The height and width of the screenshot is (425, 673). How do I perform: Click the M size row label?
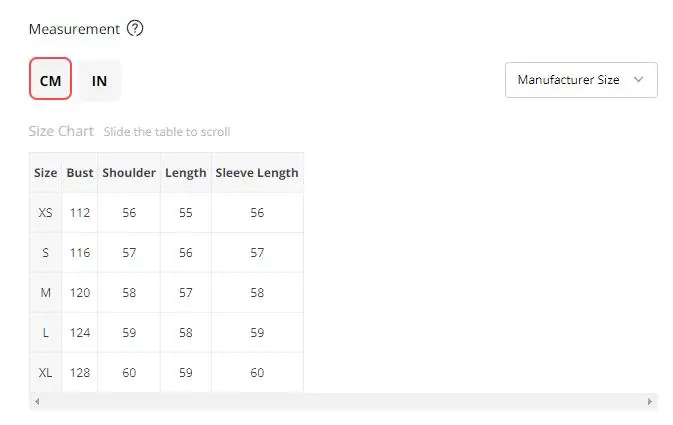[x=45, y=293]
